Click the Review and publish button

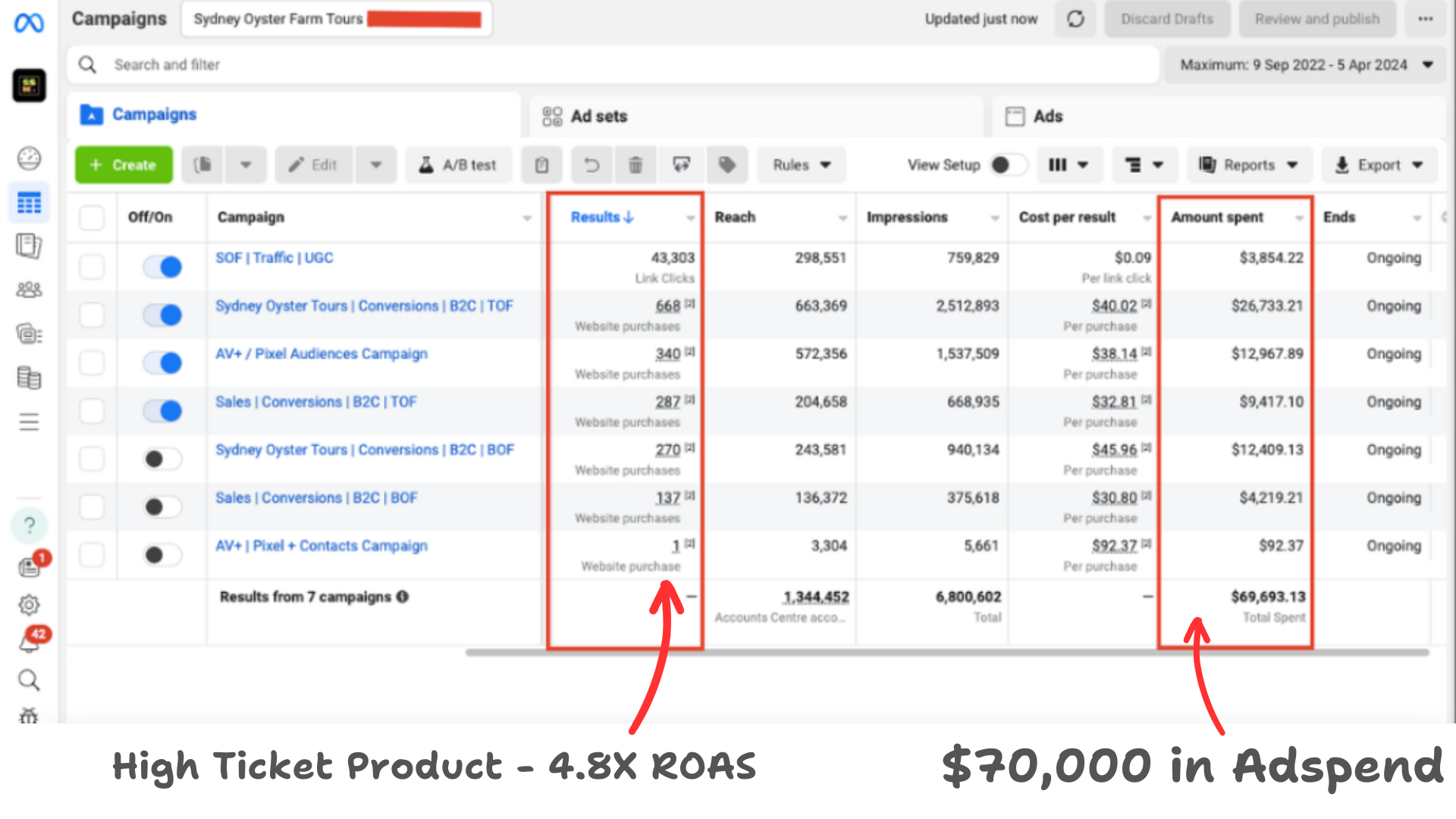(1316, 19)
